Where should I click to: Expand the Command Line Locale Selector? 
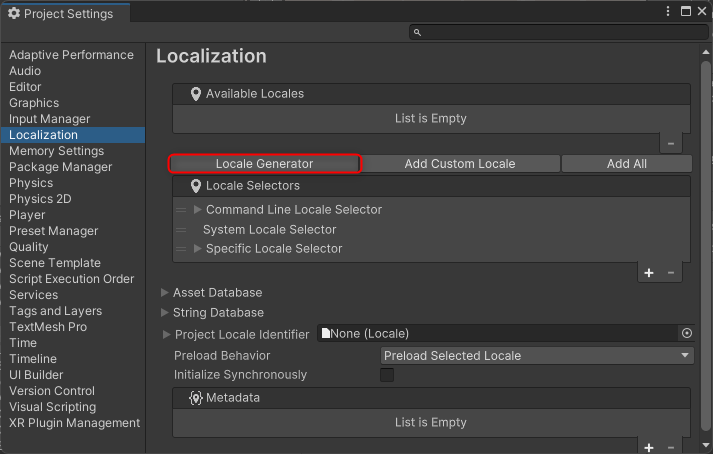click(198, 210)
